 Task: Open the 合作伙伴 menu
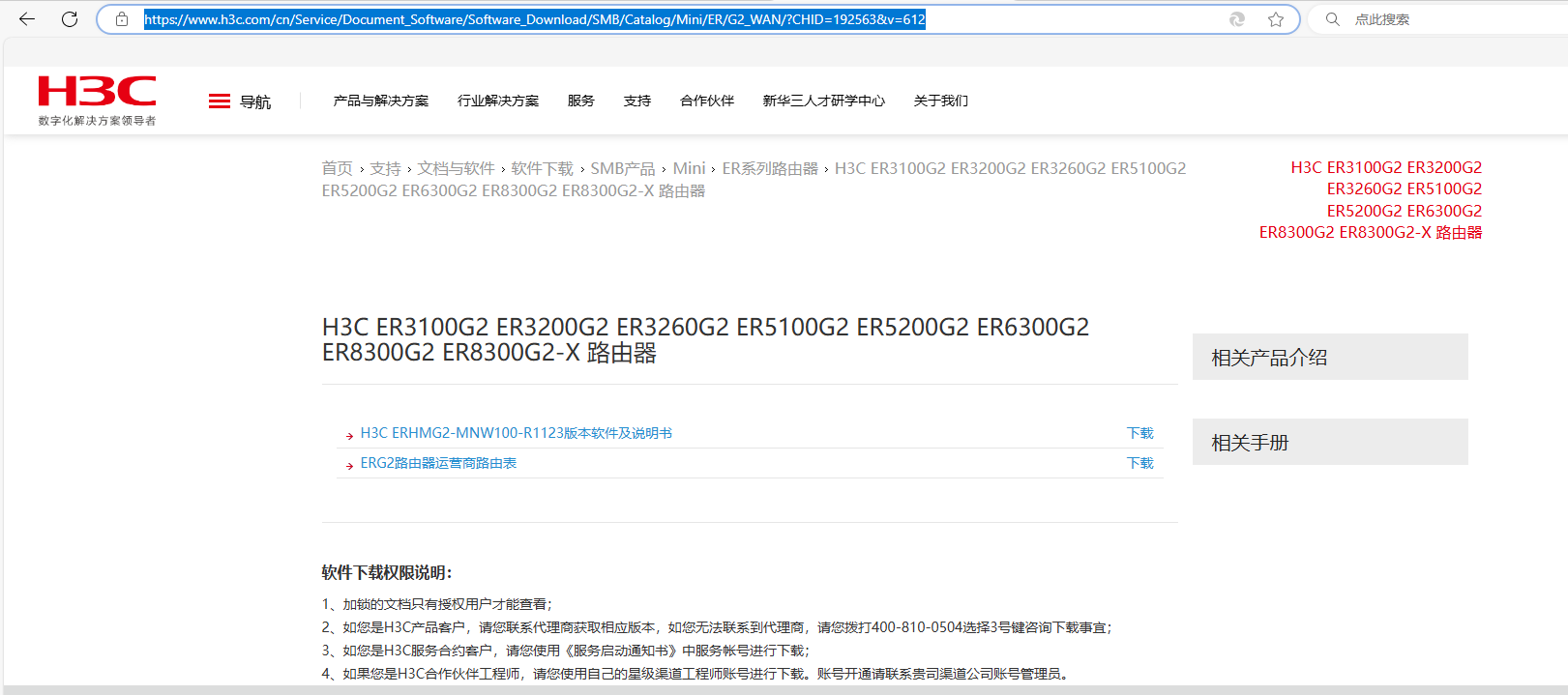[707, 101]
